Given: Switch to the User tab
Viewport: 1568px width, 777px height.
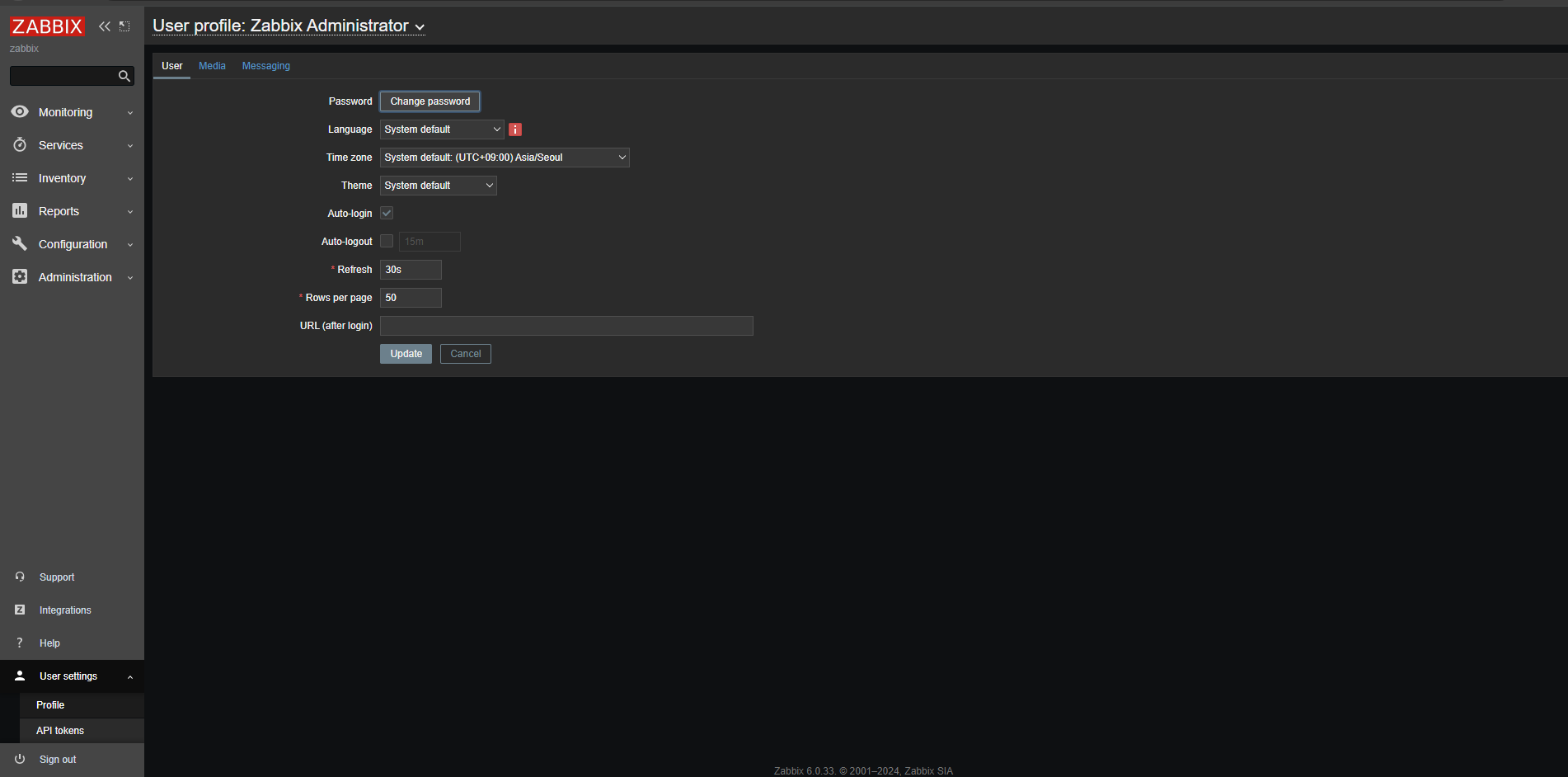Looking at the screenshot, I should click(x=172, y=66).
